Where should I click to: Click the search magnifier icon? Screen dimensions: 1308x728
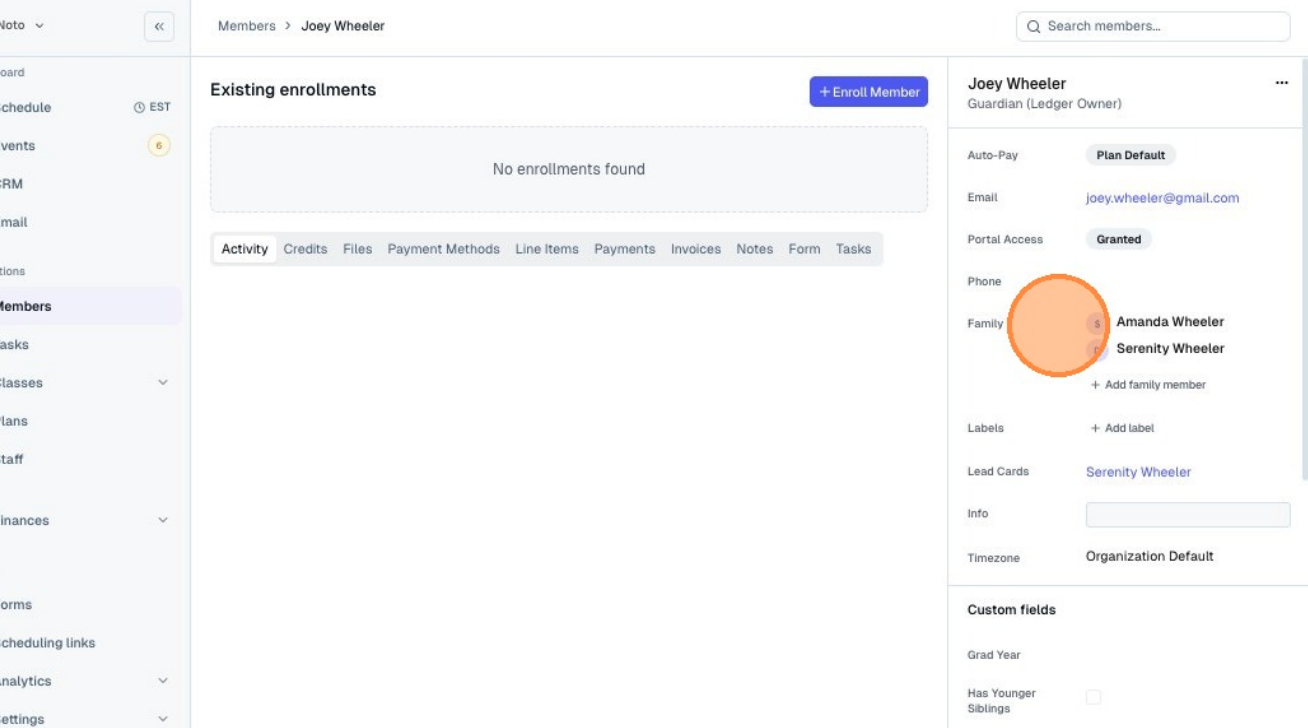click(x=1034, y=27)
